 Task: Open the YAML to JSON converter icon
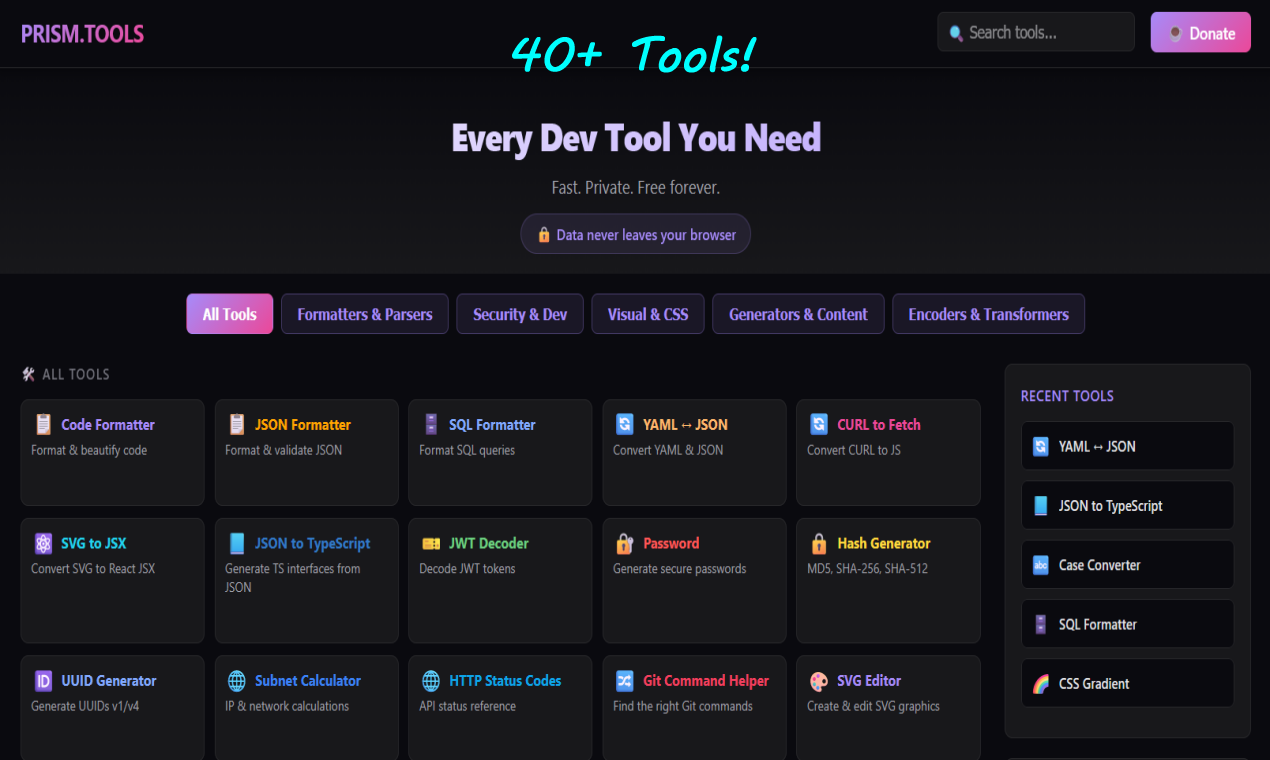pos(624,424)
